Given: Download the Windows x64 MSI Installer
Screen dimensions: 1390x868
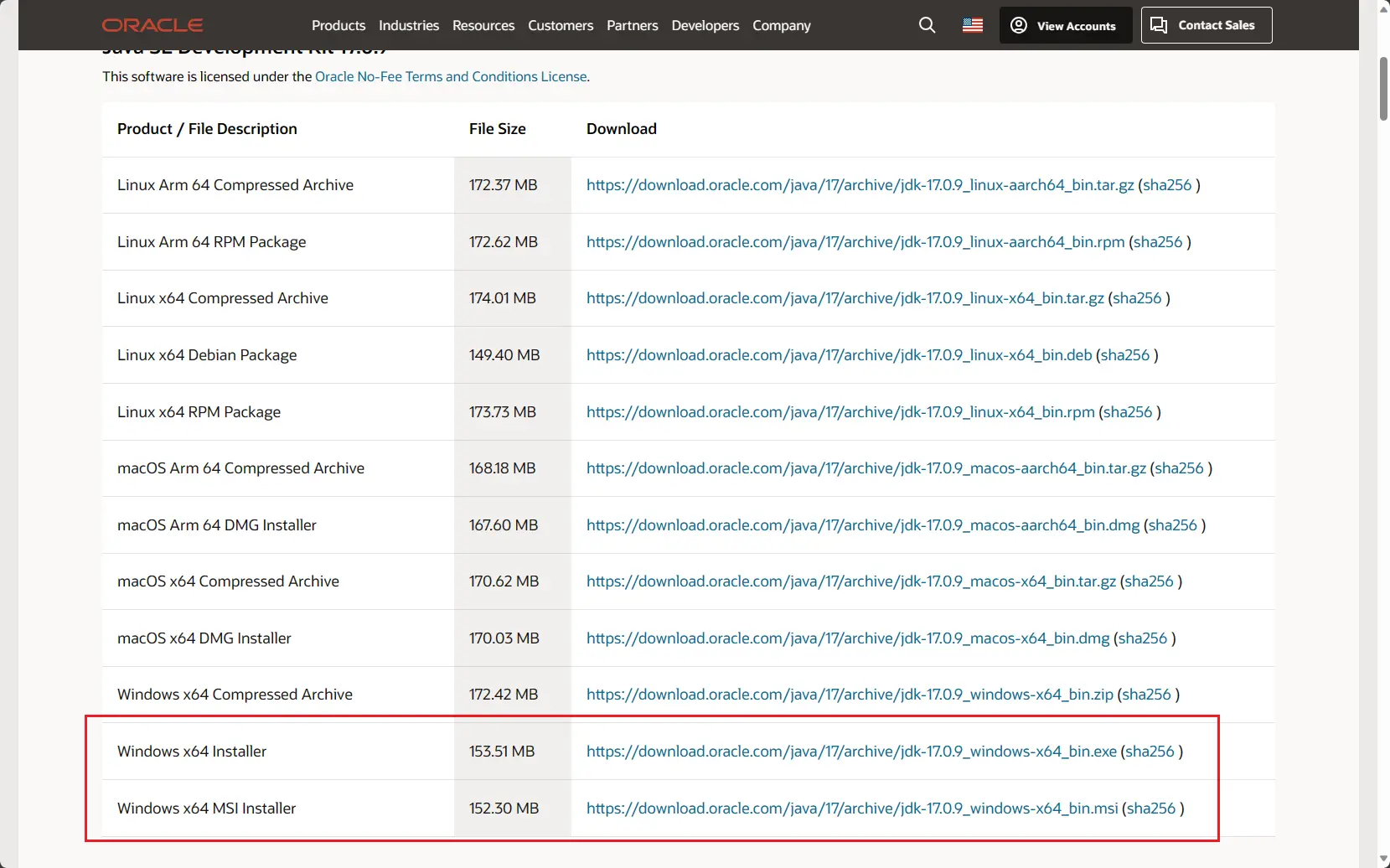Looking at the screenshot, I should tap(851, 808).
